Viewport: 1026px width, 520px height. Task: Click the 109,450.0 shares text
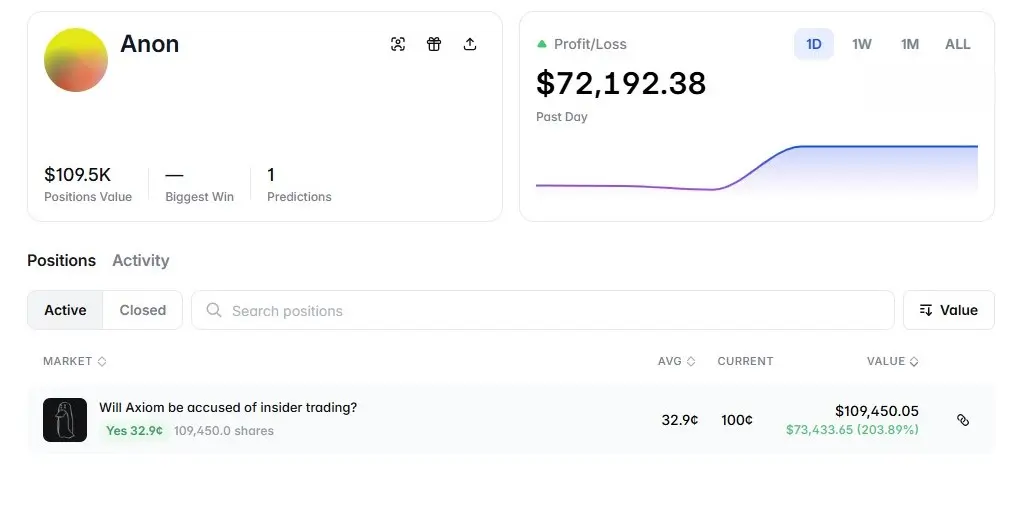[224, 430]
